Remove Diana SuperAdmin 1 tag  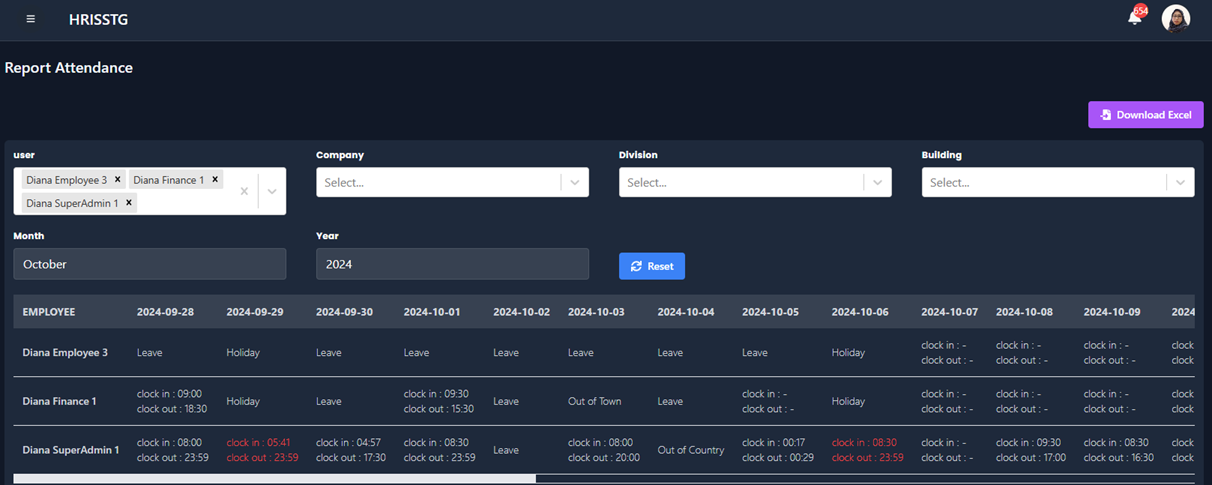(129, 203)
